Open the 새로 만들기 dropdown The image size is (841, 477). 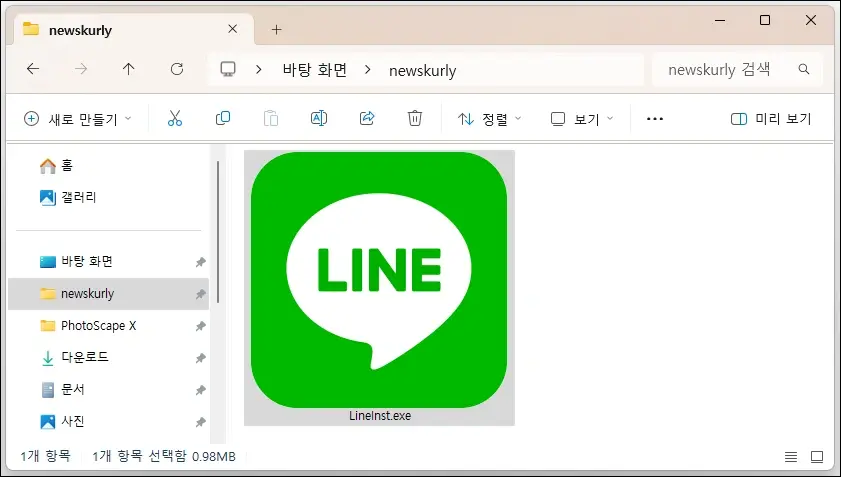pyautogui.click(x=78, y=119)
